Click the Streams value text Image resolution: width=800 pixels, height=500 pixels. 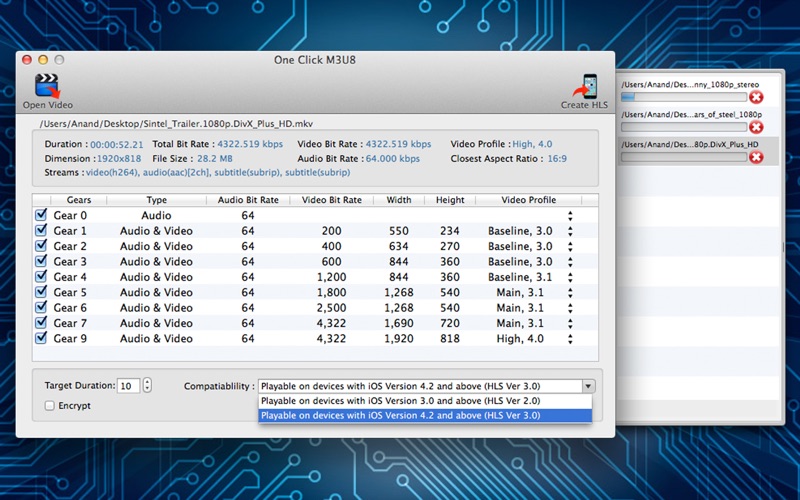click(x=218, y=172)
